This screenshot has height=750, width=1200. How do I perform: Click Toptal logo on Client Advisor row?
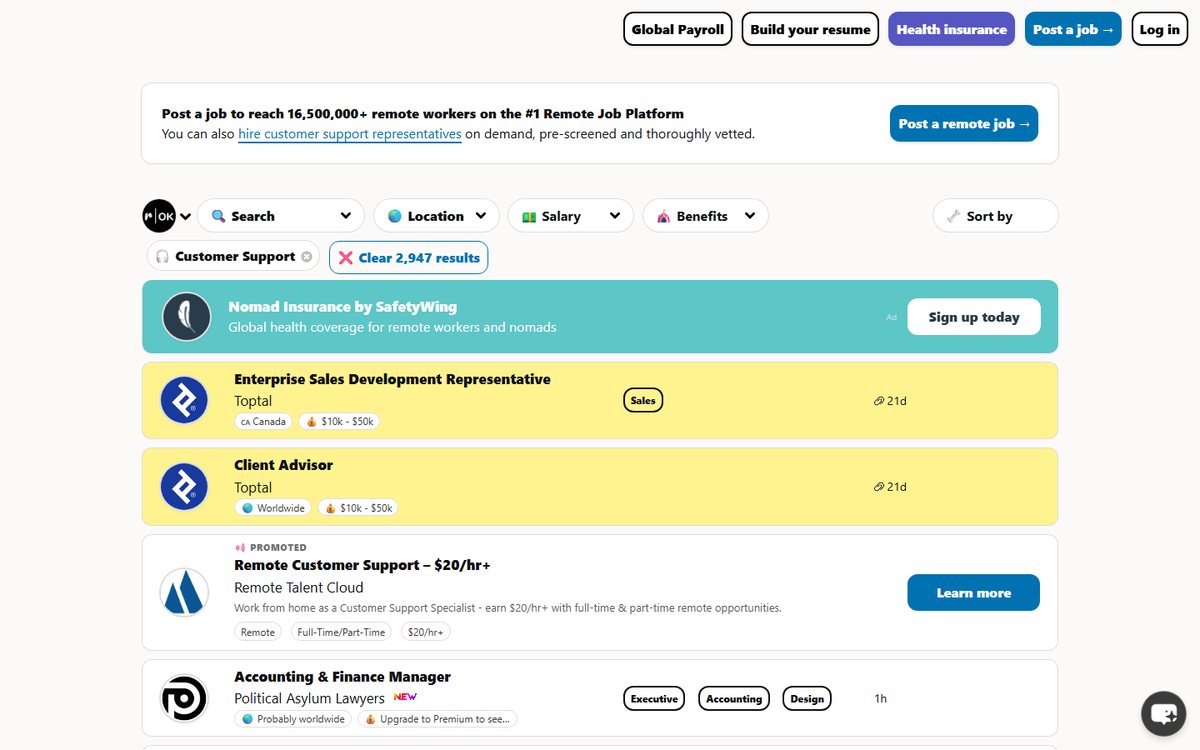coord(184,486)
